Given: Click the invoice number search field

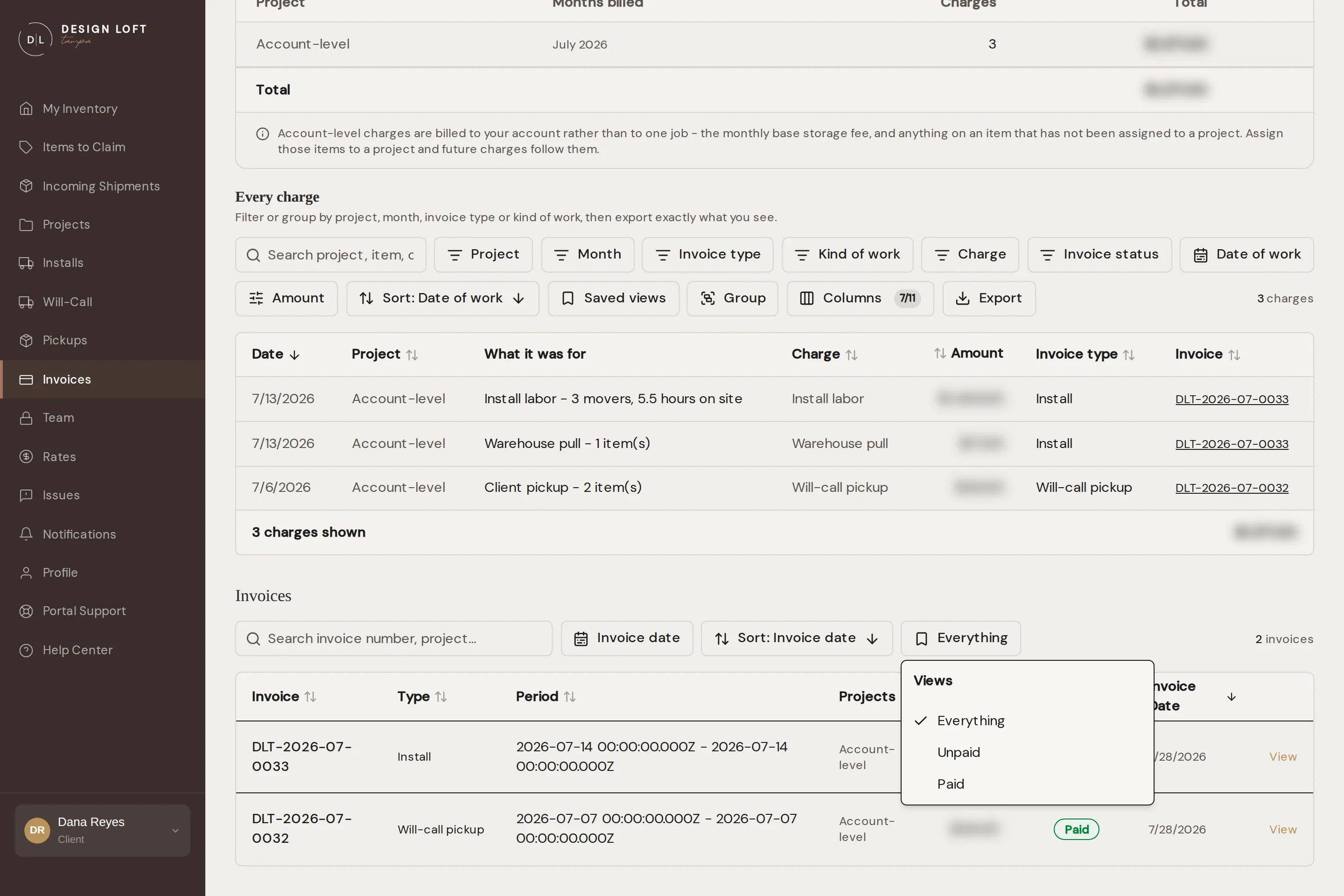Looking at the screenshot, I should point(394,638).
